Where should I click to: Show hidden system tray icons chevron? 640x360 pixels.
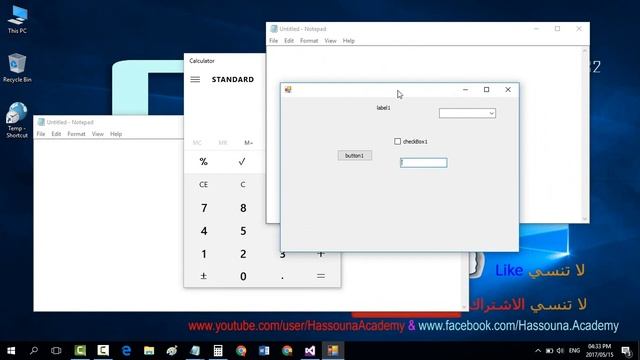538,351
